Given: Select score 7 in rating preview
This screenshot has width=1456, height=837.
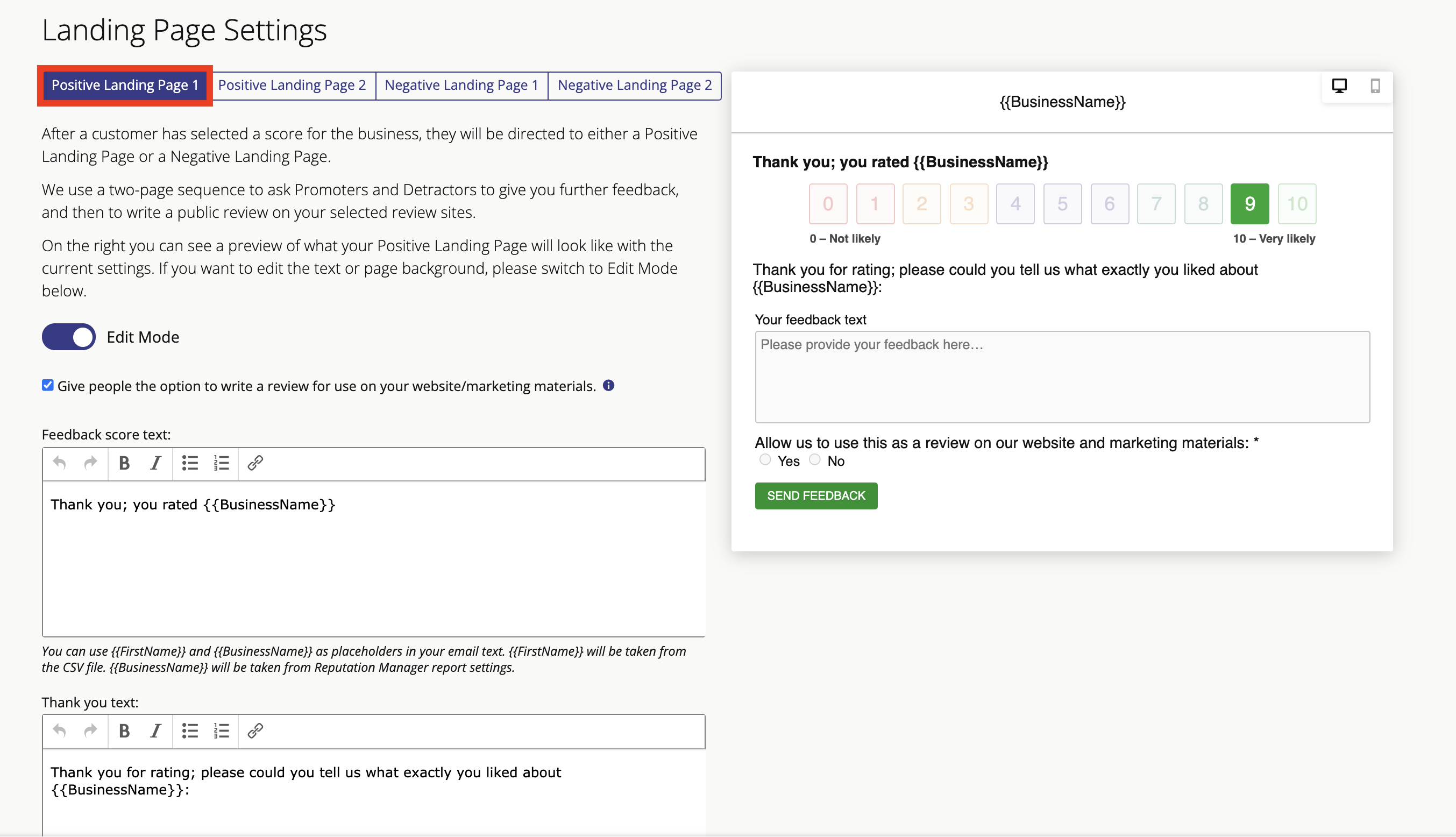Looking at the screenshot, I should 1156,204.
